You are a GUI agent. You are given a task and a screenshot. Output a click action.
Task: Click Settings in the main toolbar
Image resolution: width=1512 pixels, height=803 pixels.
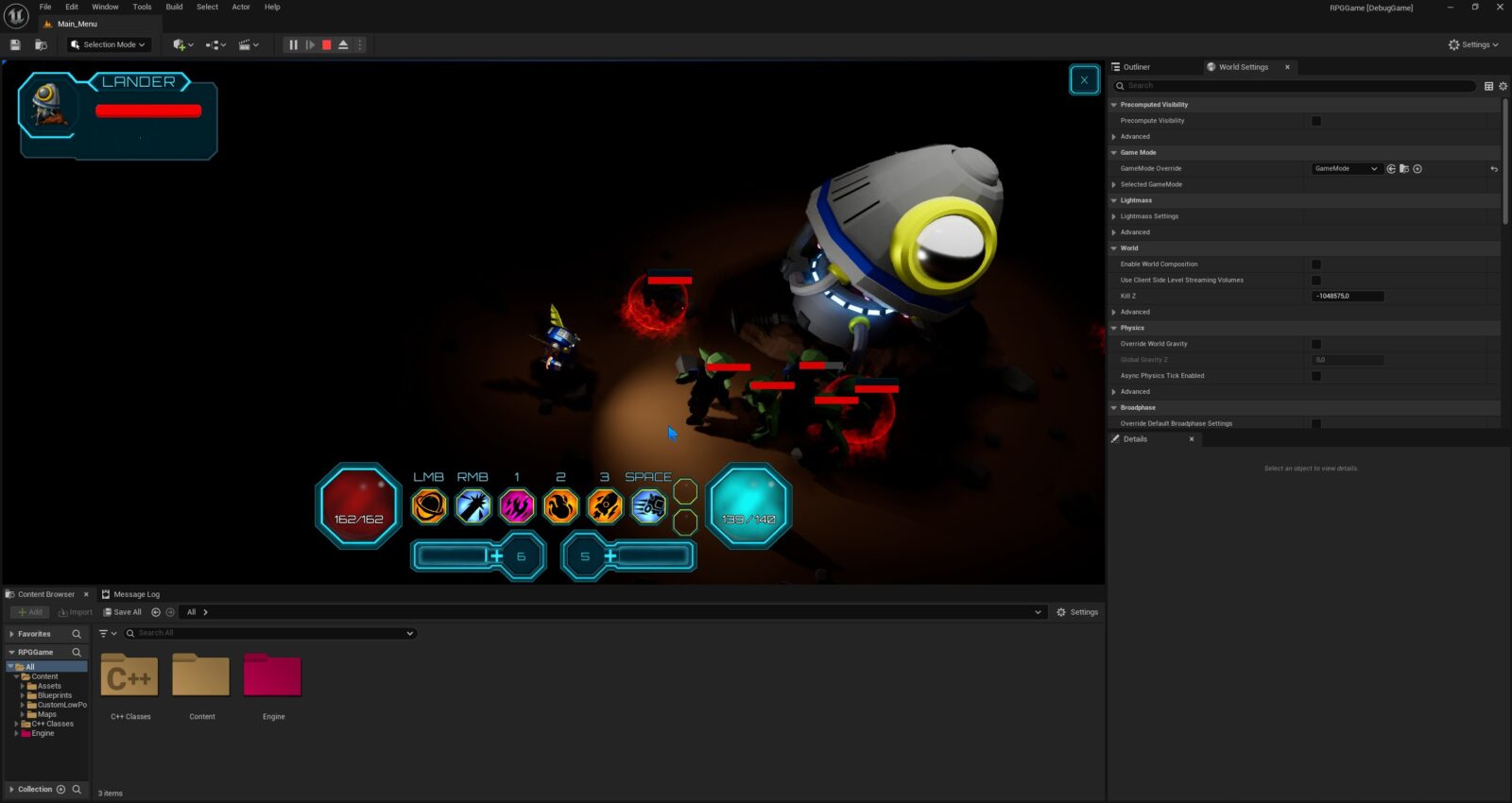tap(1473, 44)
